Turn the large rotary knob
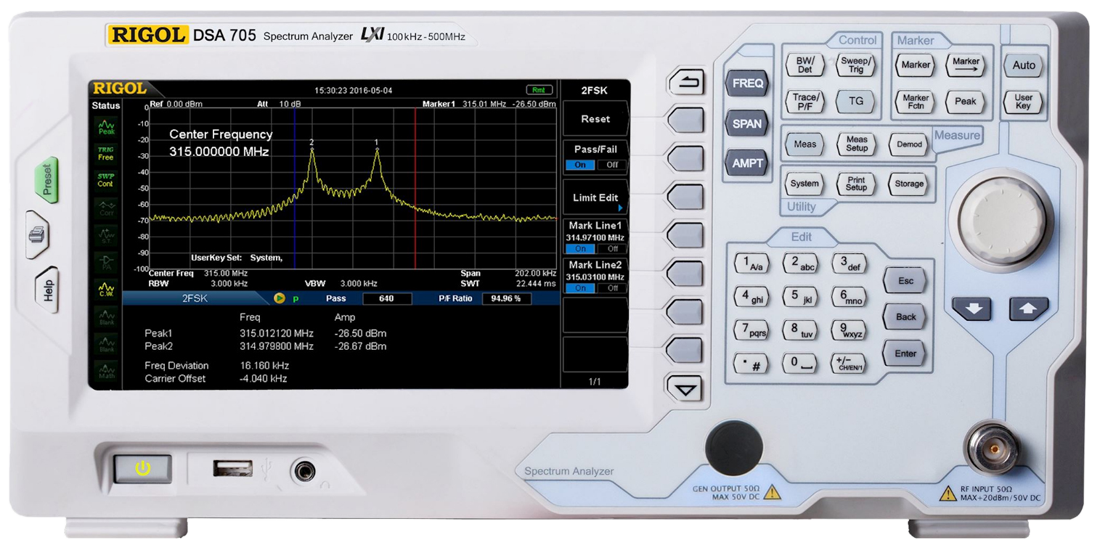The height and width of the screenshot is (548, 1100). point(1000,220)
